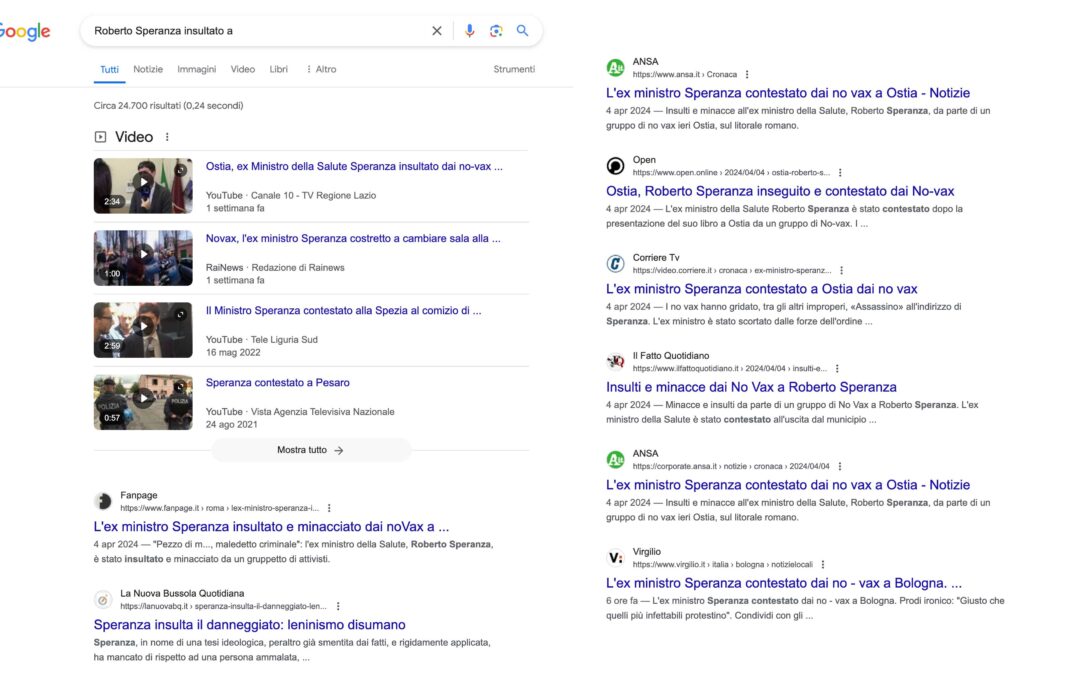
Task: Open 'Ostia, Roberto Speranza inseguito e contestato' result
Action: pyautogui.click(x=780, y=191)
